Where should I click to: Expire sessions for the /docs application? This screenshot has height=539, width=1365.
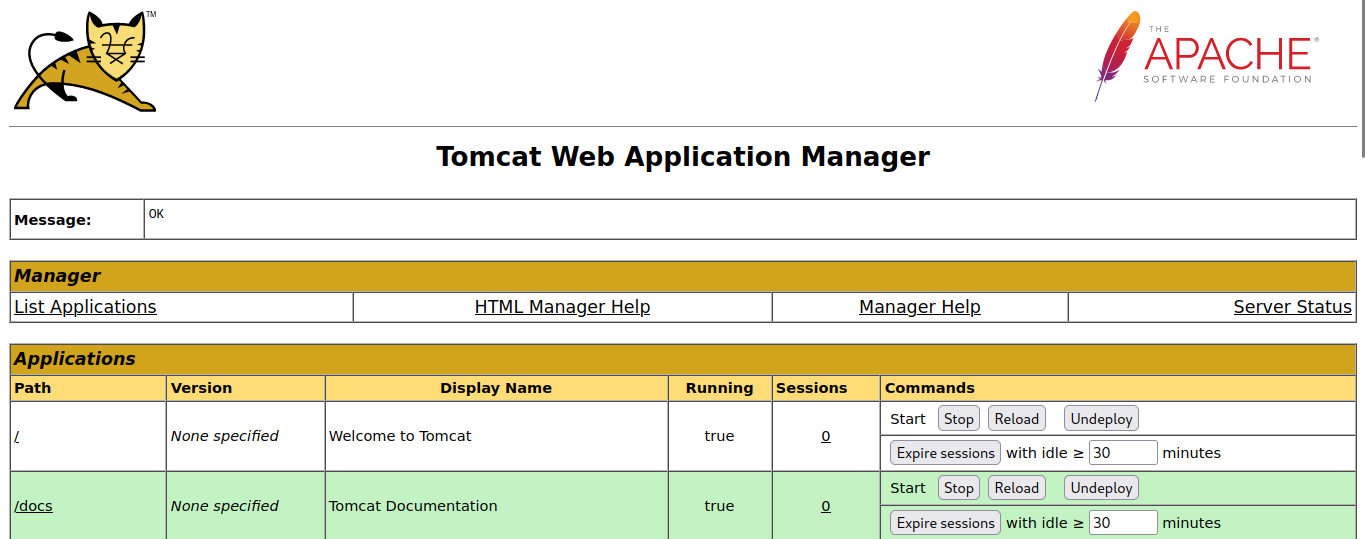pyautogui.click(x=945, y=523)
